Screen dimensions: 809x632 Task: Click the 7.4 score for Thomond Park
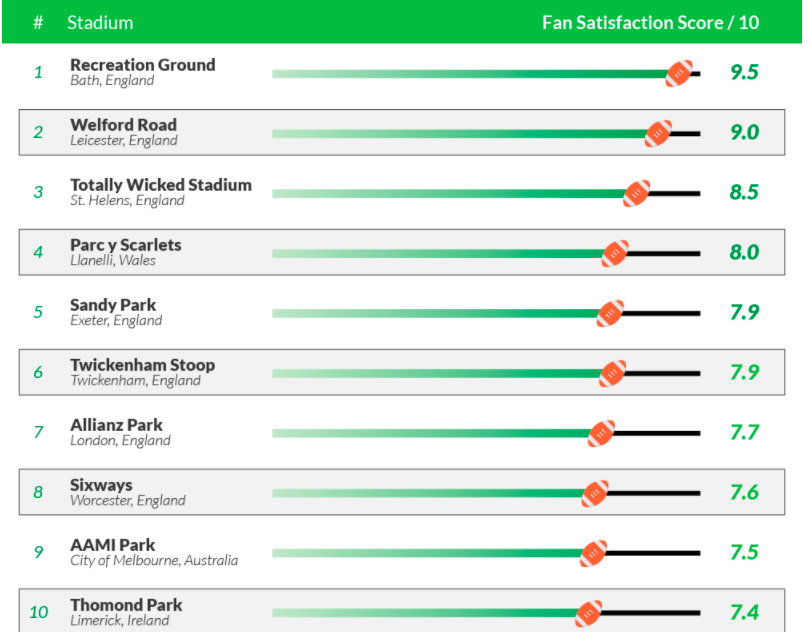click(745, 612)
